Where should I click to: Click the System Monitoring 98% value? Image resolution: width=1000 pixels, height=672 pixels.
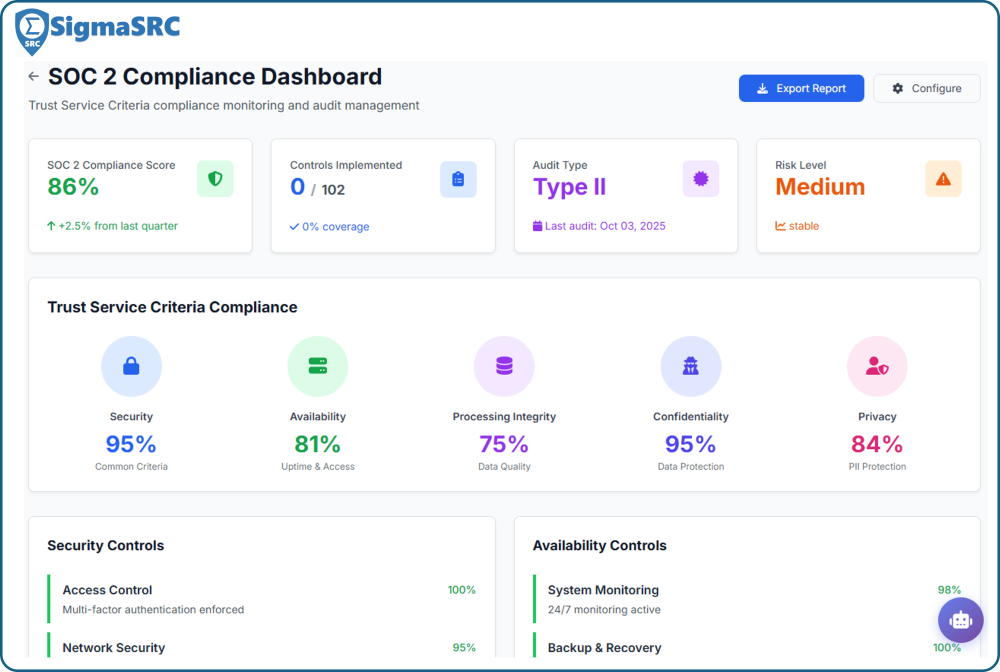(x=949, y=590)
